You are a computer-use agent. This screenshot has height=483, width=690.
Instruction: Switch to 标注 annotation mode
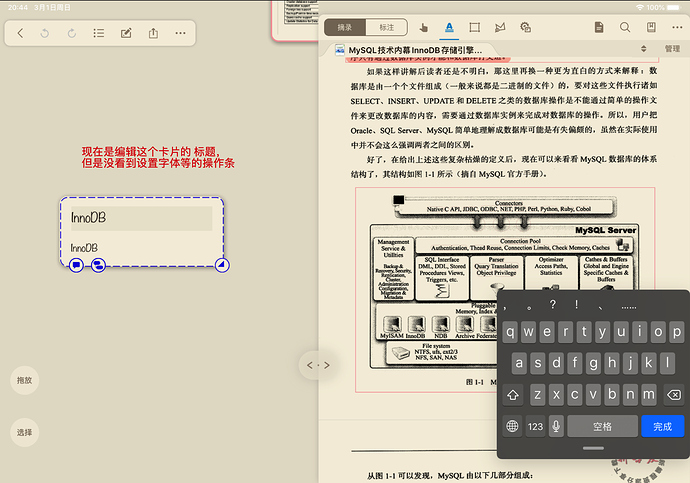(386, 27)
